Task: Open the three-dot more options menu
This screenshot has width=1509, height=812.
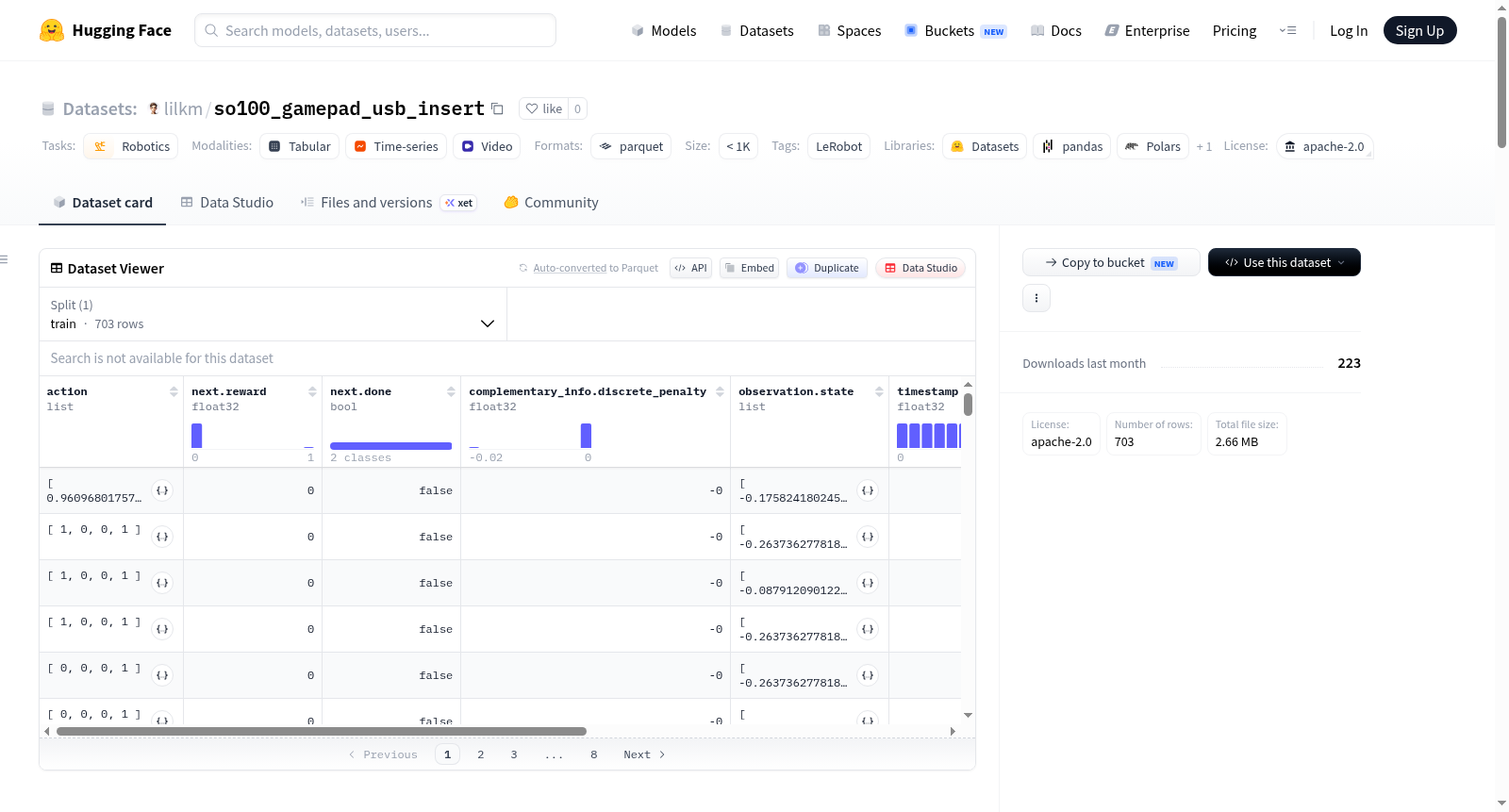Action: point(1036,298)
